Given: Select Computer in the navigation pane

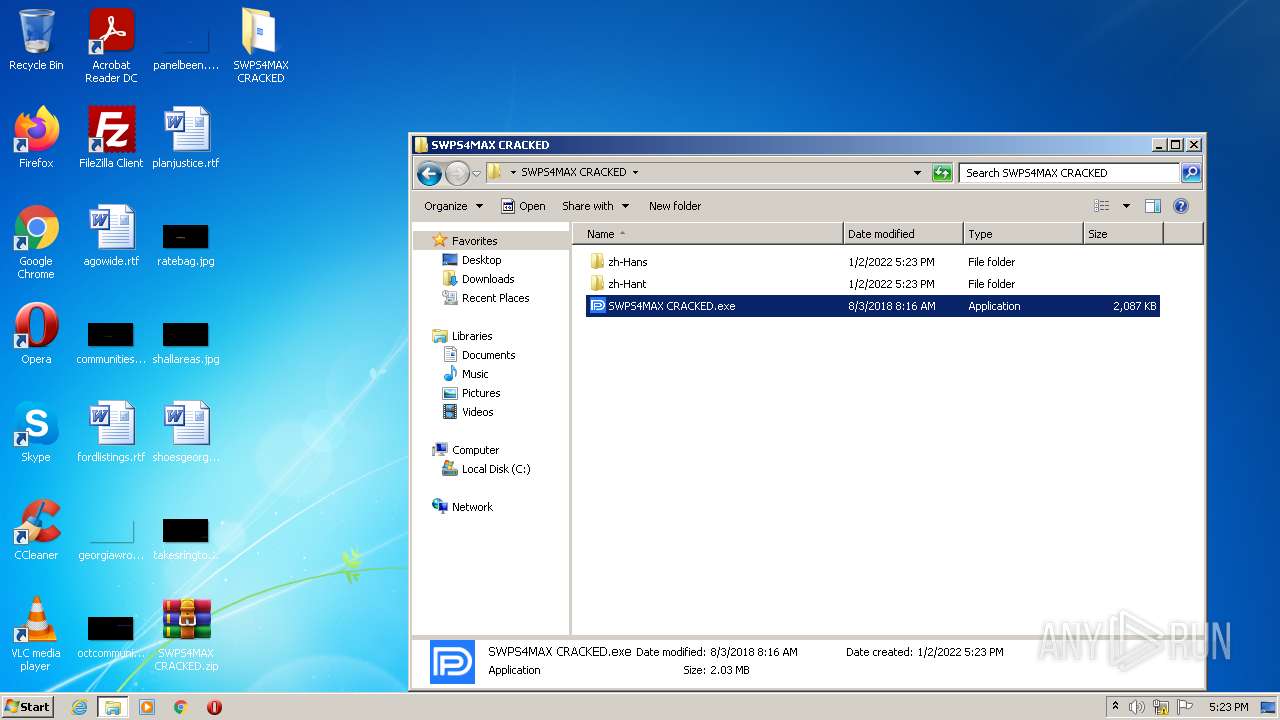Looking at the screenshot, I should pos(475,450).
